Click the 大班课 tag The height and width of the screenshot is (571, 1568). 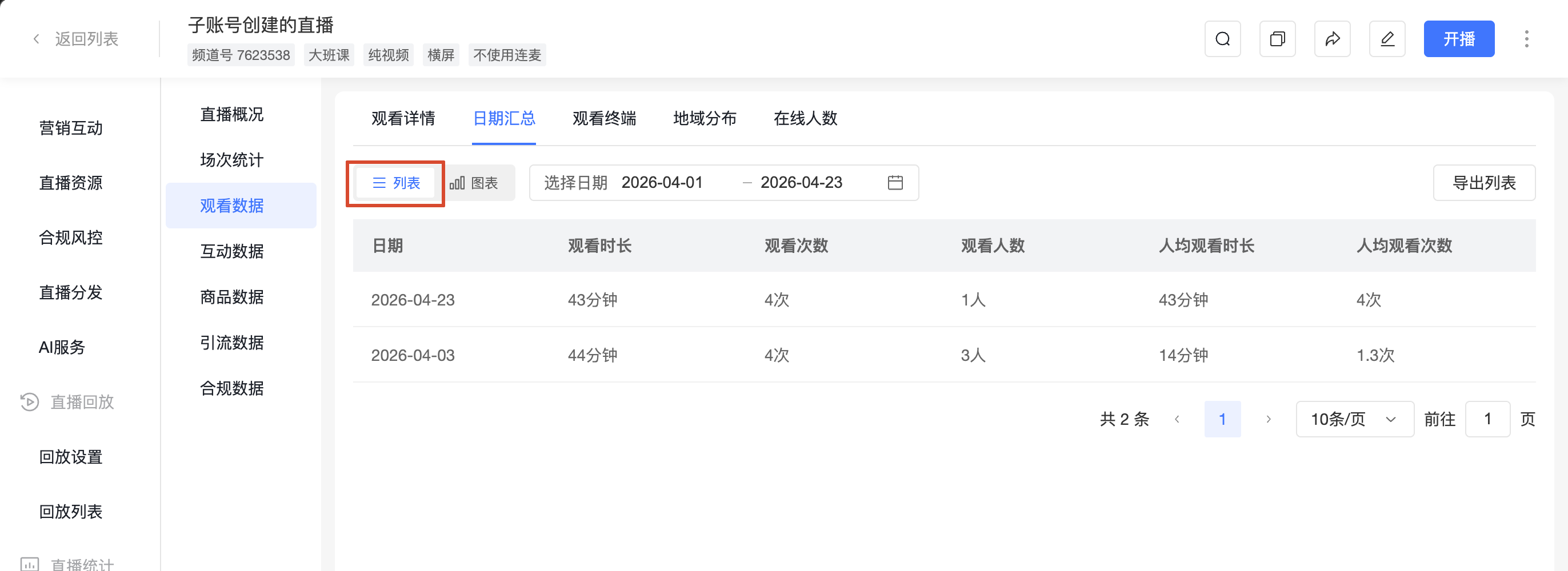[329, 55]
